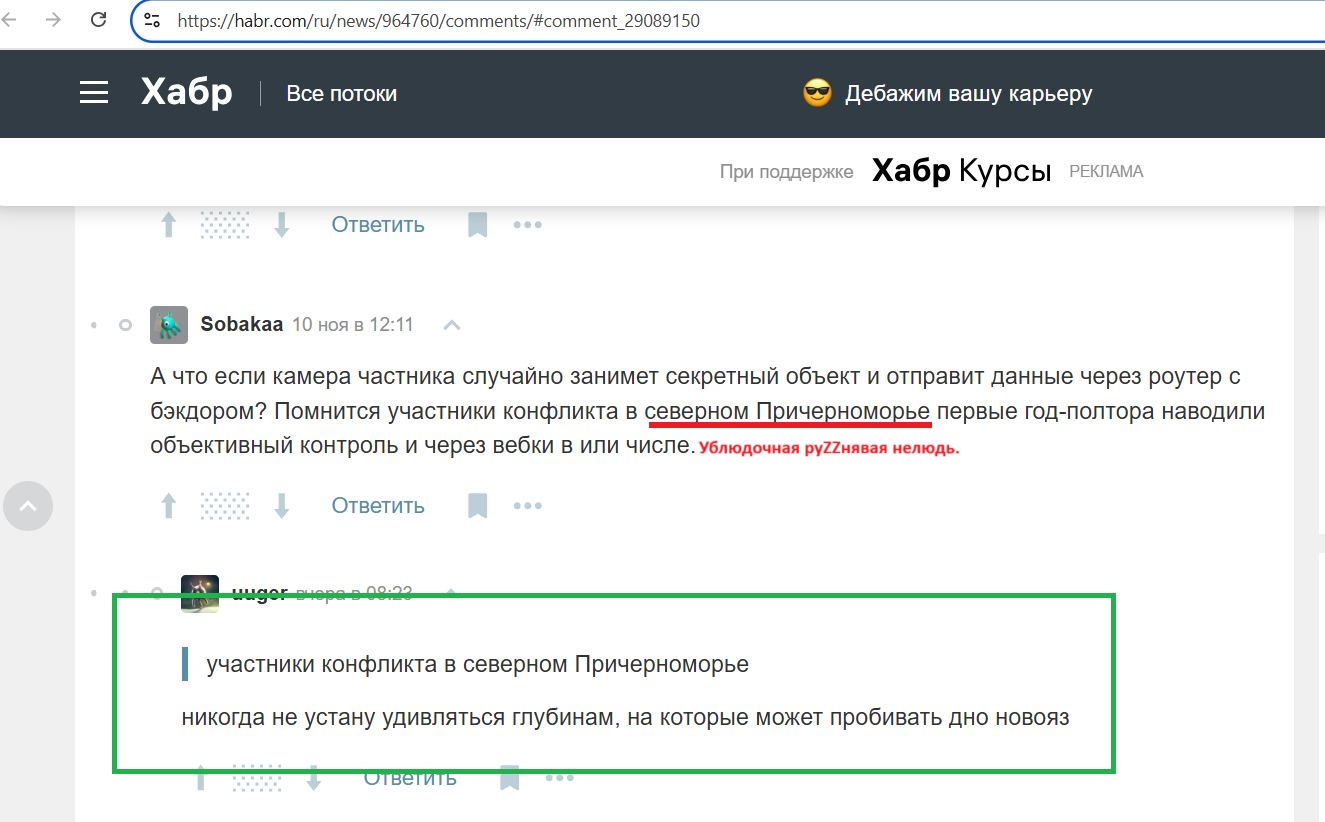Open more options on uuger's comment
Viewport: 1325px width, 822px height.
(x=560, y=777)
